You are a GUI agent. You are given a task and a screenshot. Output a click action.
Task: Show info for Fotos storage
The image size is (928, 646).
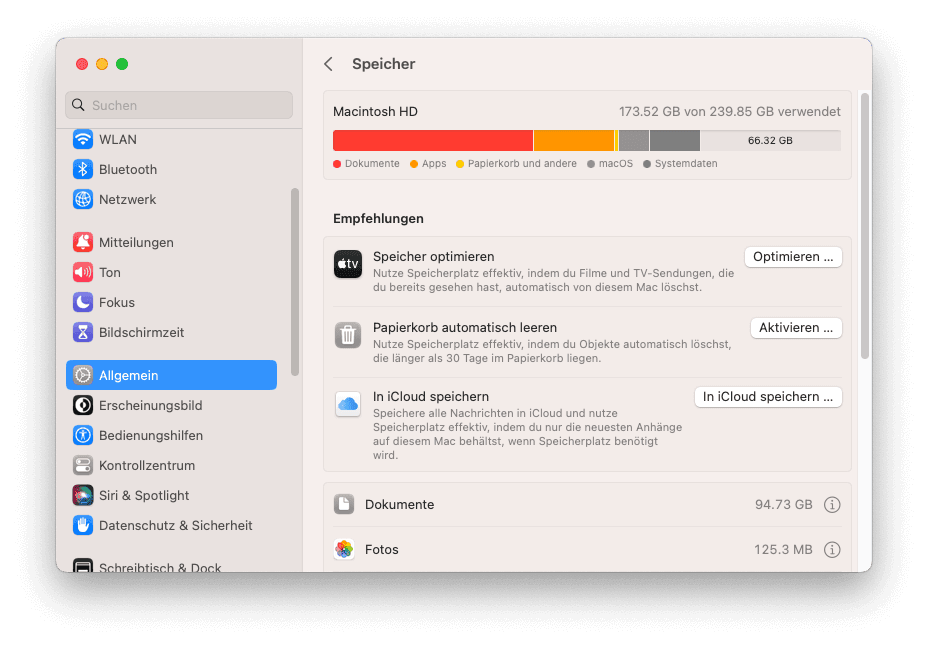(831, 550)
